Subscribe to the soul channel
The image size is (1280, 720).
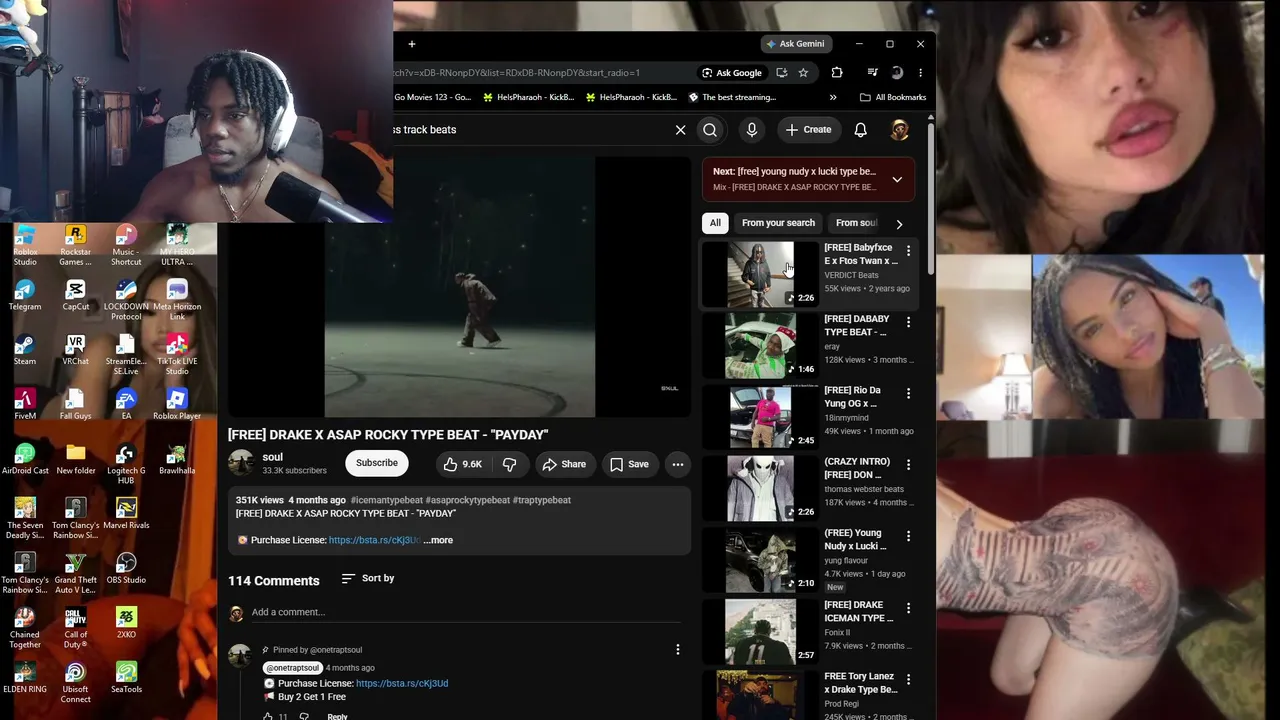(377, 463)
